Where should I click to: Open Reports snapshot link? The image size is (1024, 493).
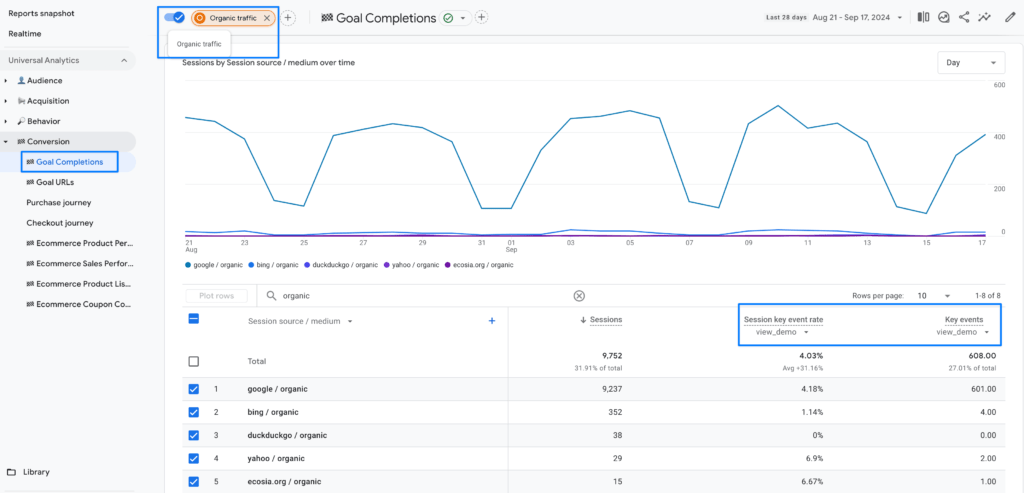pyautogui.click(x=43, y=13)
